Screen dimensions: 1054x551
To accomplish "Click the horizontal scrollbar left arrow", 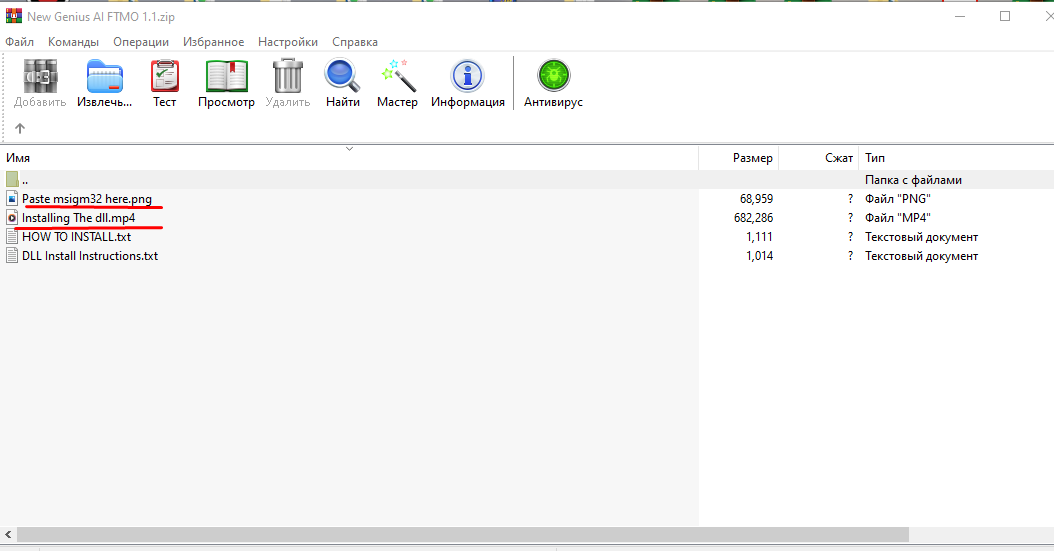I will (8, 535).
